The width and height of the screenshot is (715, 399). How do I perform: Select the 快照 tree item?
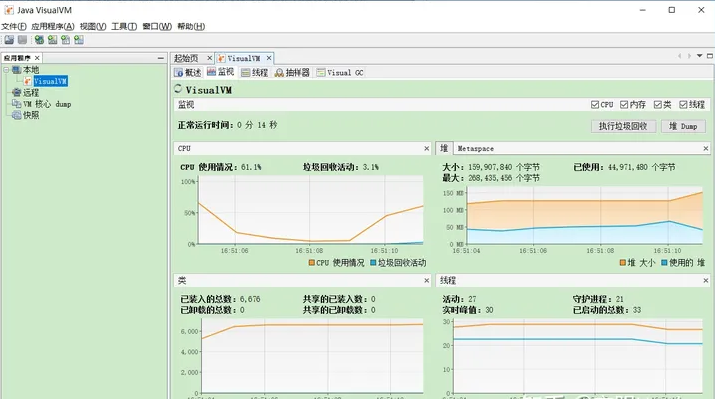tap(31, 115)
